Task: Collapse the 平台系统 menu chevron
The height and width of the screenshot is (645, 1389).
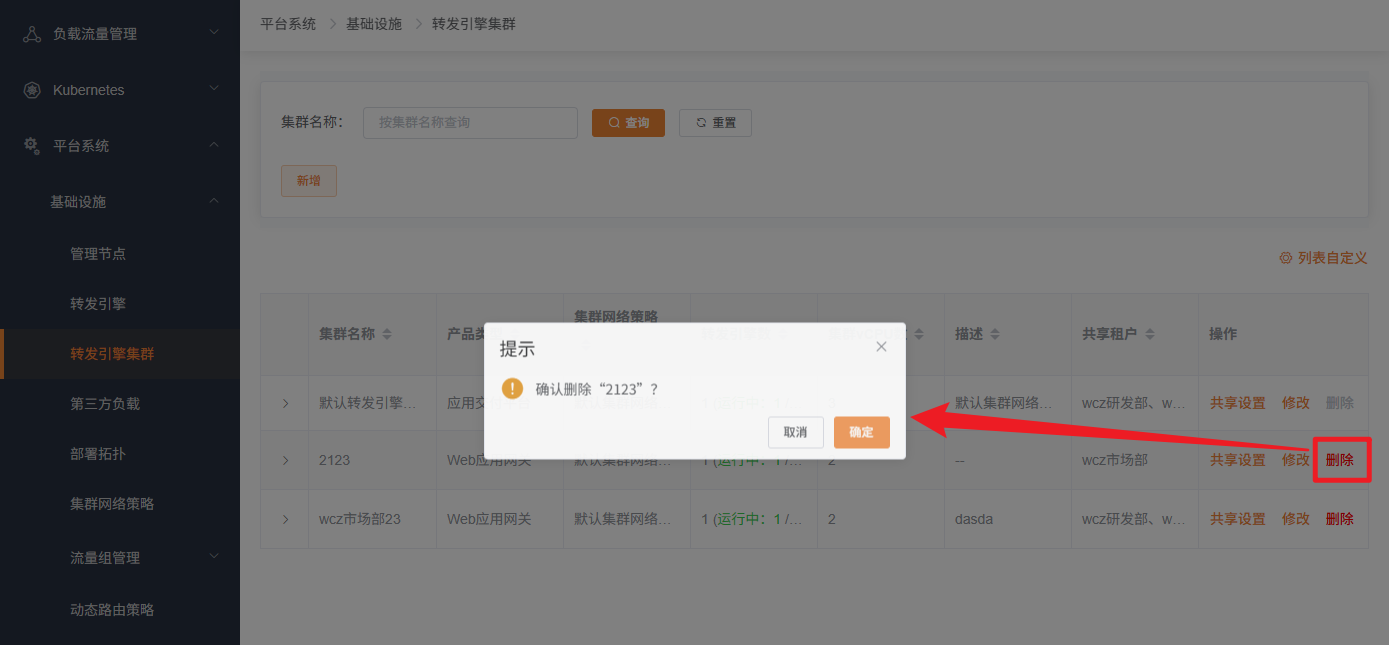Action: [x=214, y=145]
